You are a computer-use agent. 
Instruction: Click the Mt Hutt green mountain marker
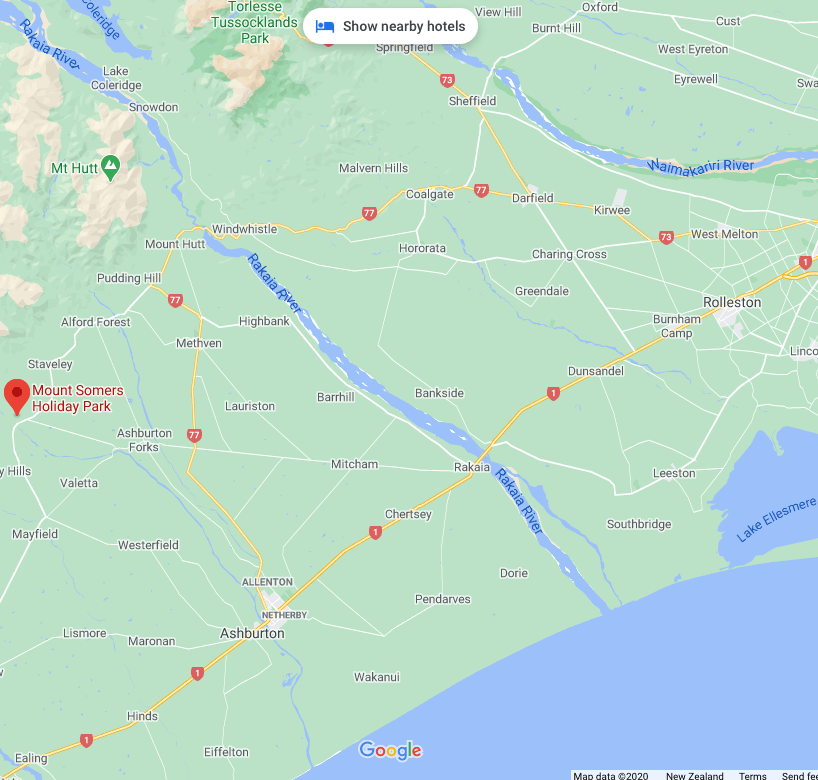coord(111,167)
